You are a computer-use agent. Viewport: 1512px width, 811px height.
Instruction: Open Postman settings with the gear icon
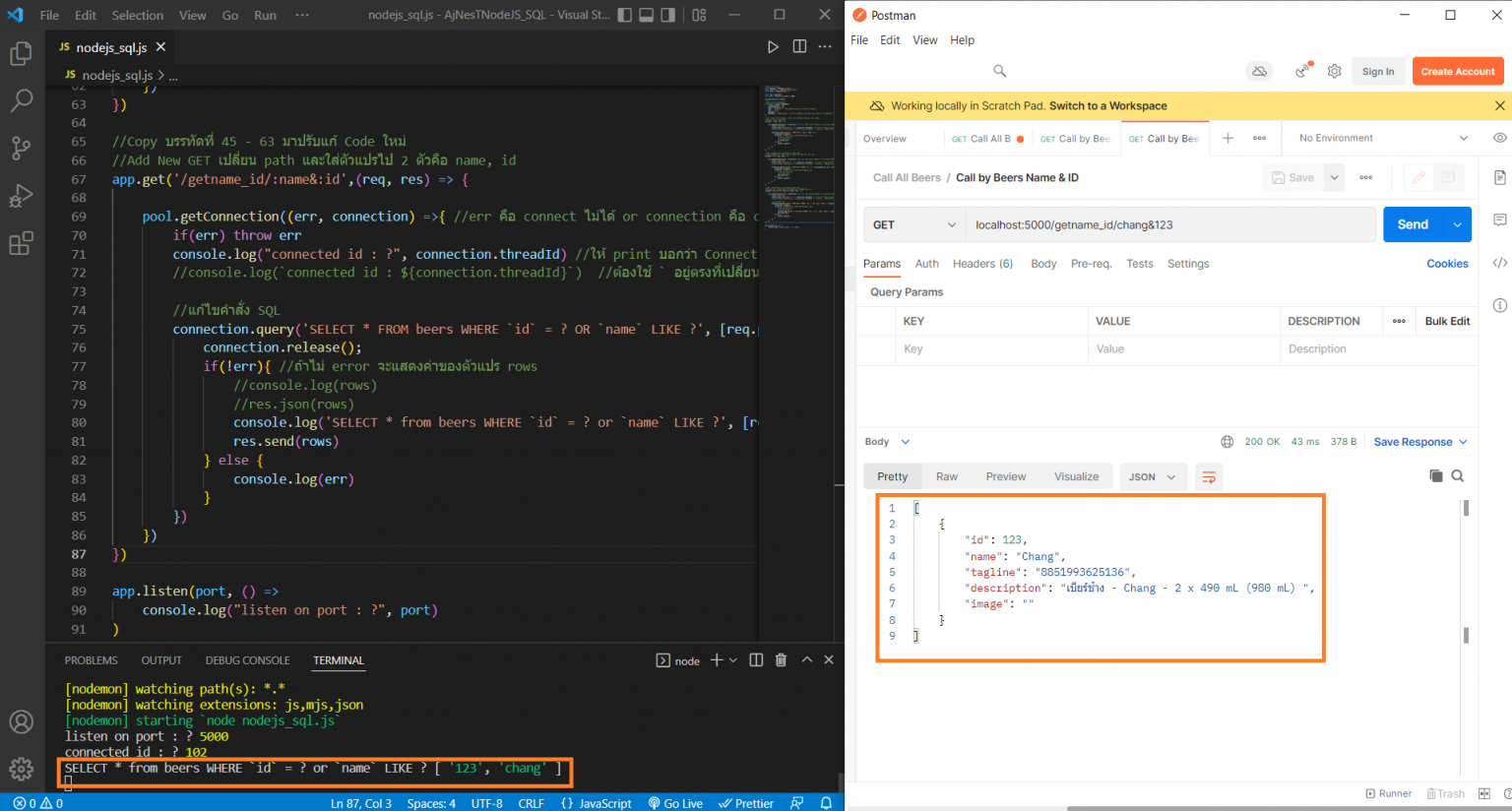click(x=1334, y=70)
